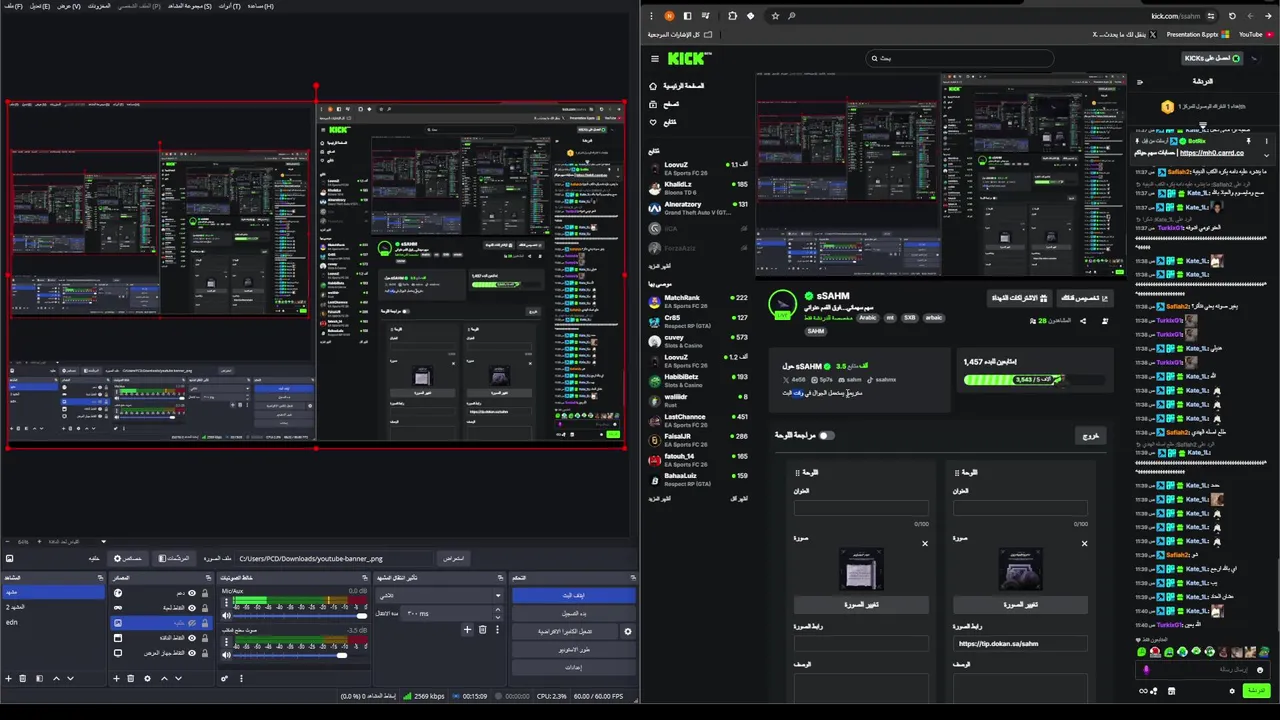
Task: Move source up in sources panel
Action: 164,678
